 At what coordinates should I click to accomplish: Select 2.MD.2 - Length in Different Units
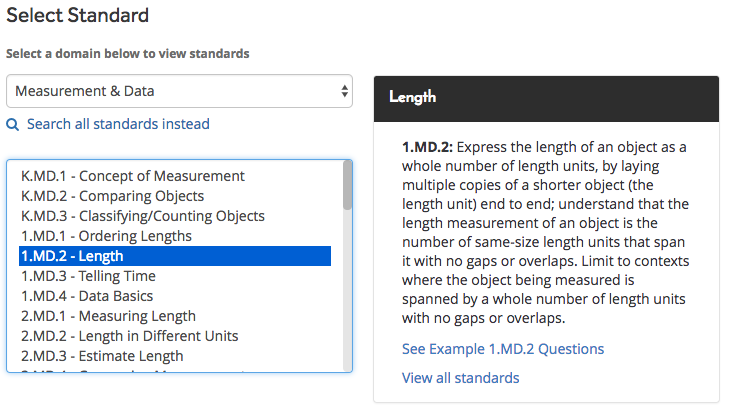129,336
